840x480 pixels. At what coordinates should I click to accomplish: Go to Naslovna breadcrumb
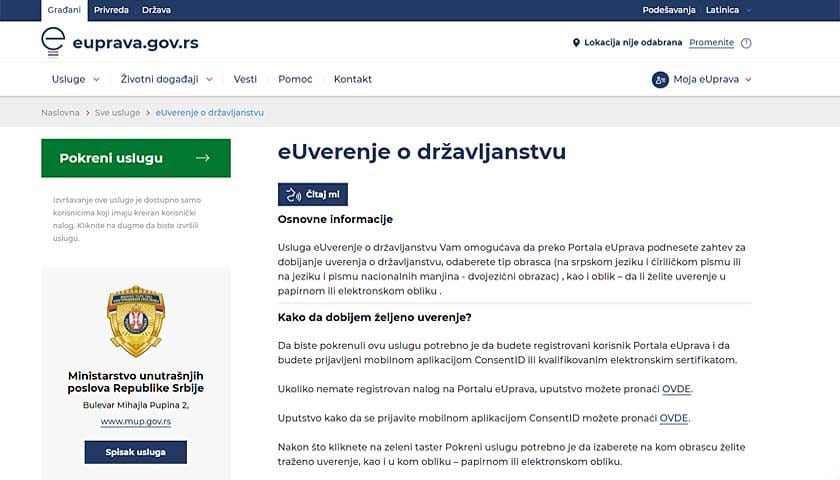coord(60,112)
